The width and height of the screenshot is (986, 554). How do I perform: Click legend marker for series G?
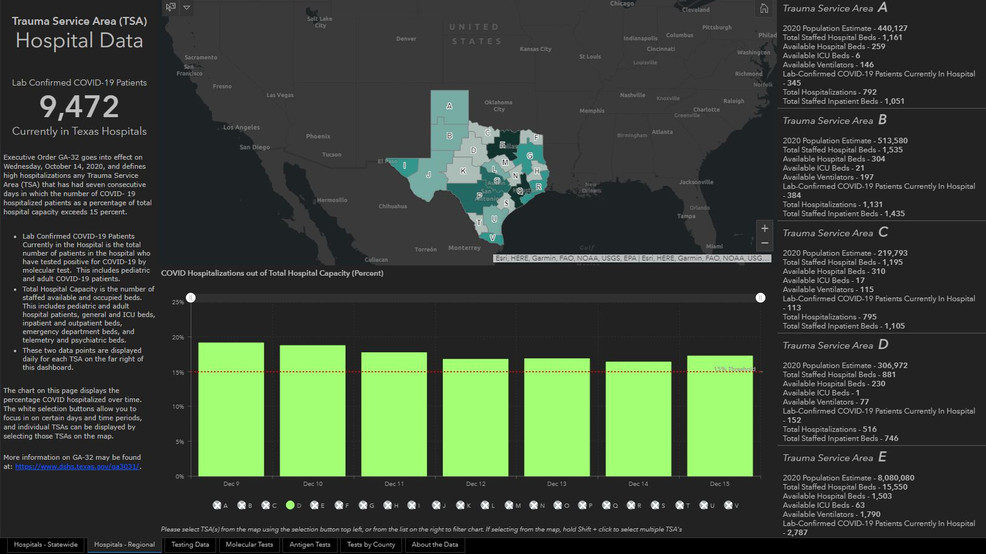363,506
